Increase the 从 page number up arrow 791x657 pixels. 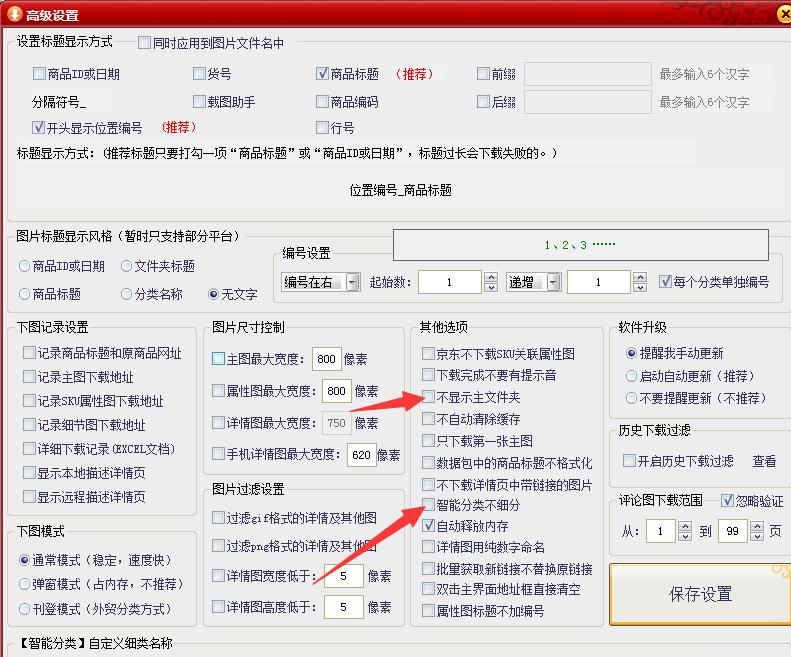[685, 526]
